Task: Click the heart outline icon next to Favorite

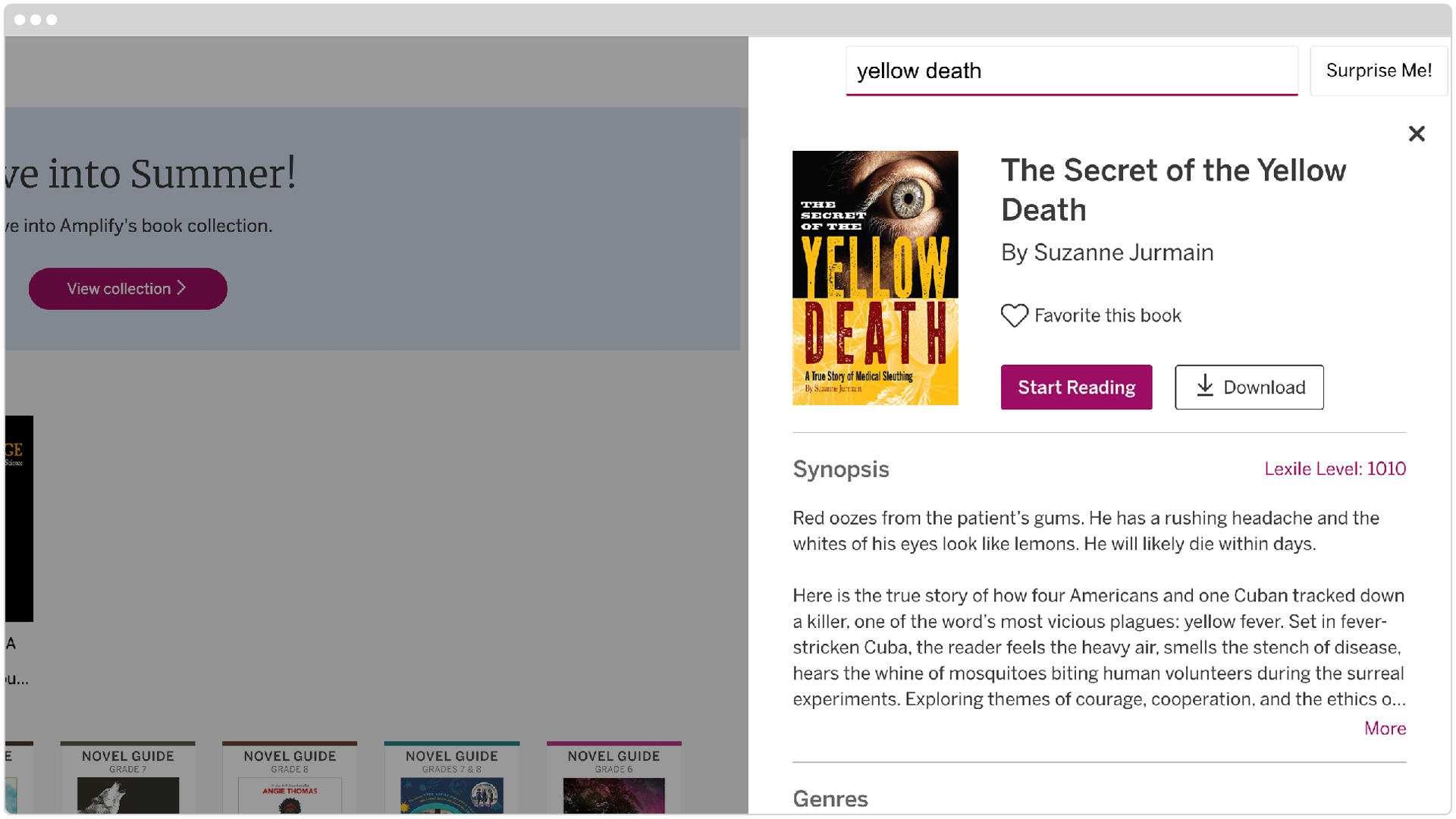Action: (x=1014, y=315)
